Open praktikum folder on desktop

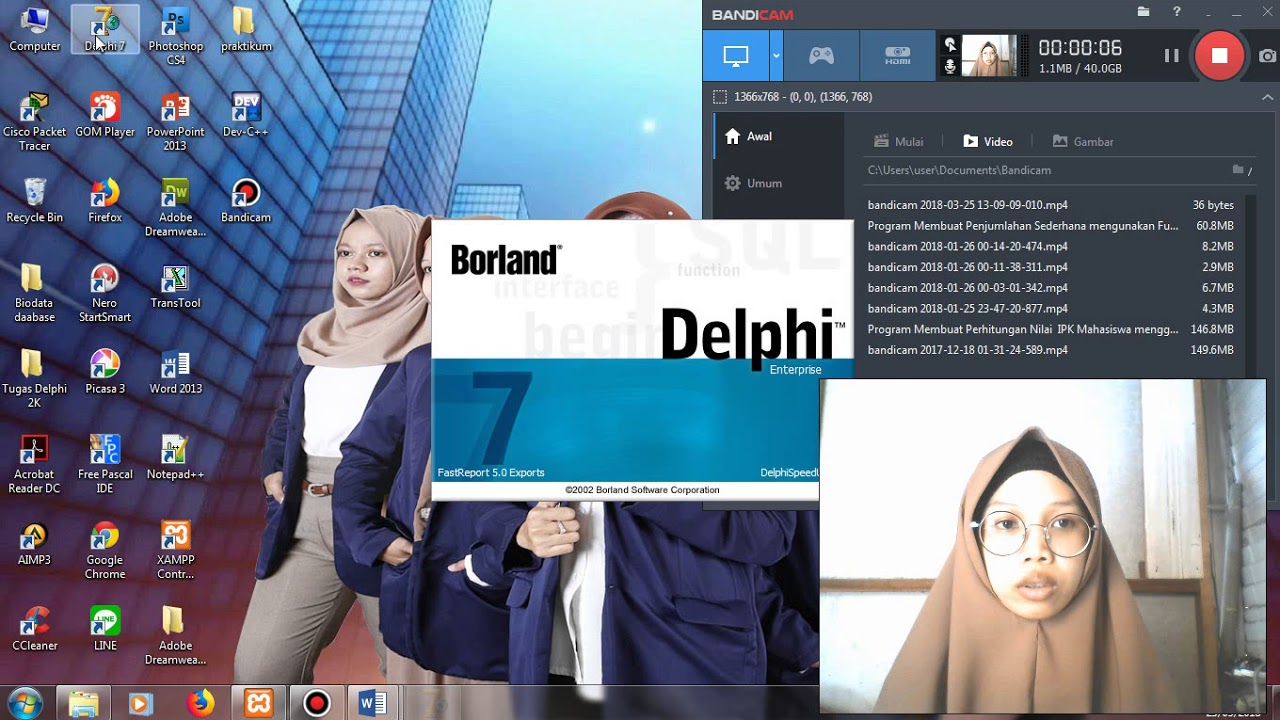[x=246, y=29]
